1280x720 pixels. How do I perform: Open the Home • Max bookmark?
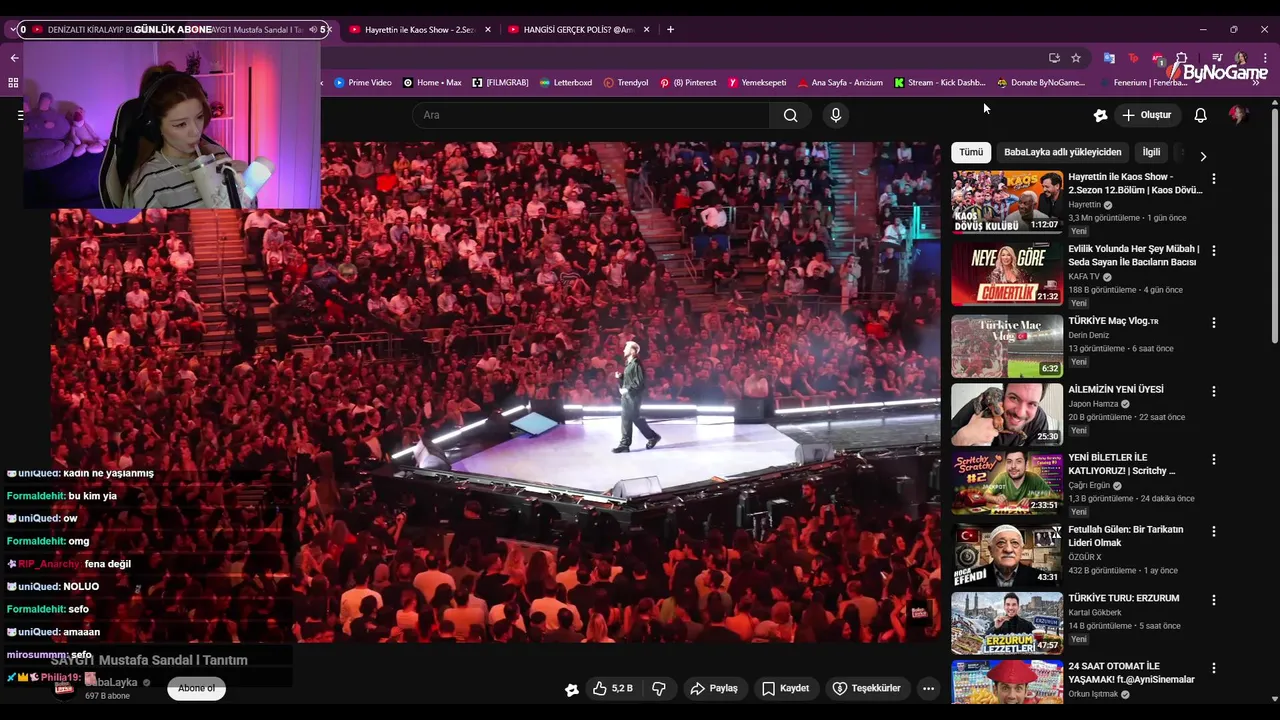(433, 83)
